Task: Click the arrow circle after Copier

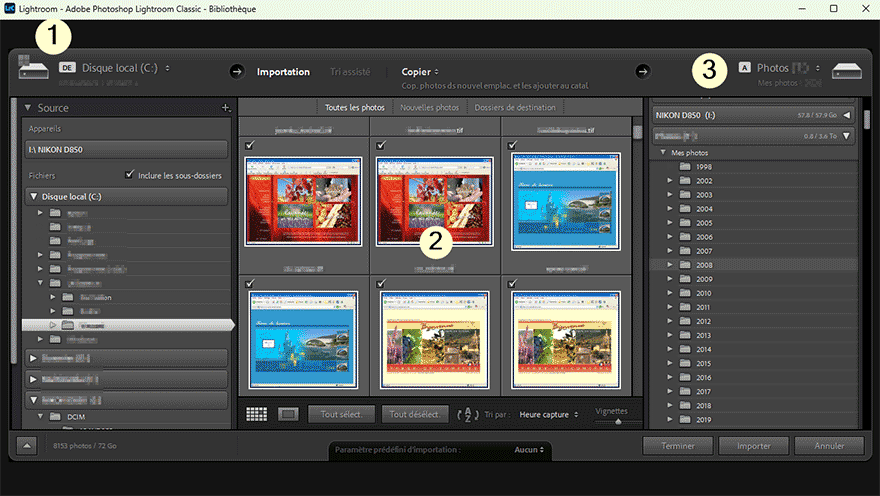Action: coord(643,71)
